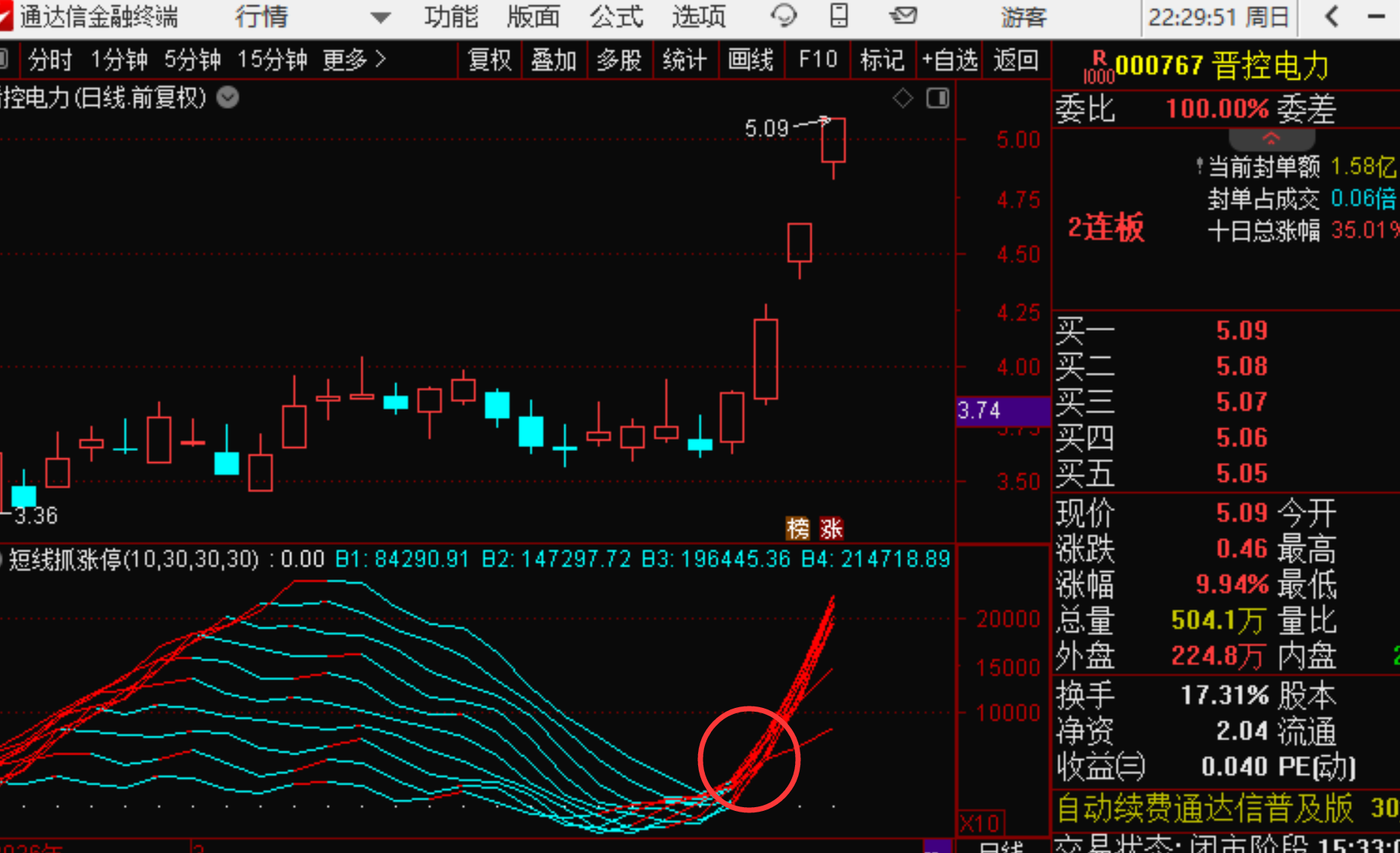The width and height of the screenshot is (1400, 853).
Task: Click the headset customer service icon
Action: pyautogui.click(x=783, y=16)
